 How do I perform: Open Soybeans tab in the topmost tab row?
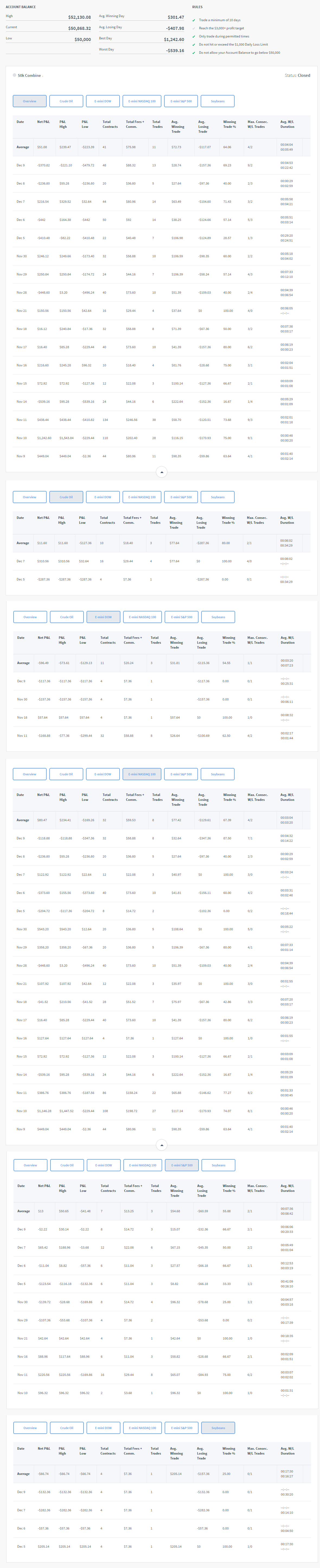point(217,101)
